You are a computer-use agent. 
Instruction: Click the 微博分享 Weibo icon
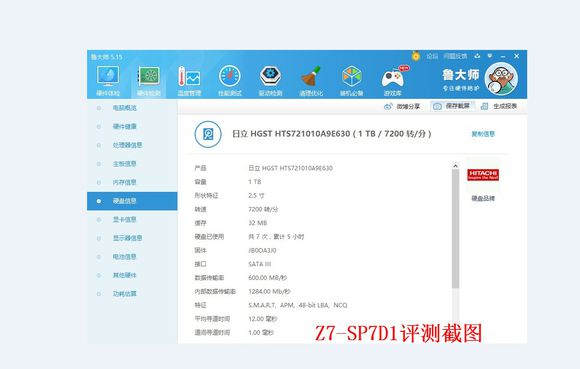pos(388,106)
